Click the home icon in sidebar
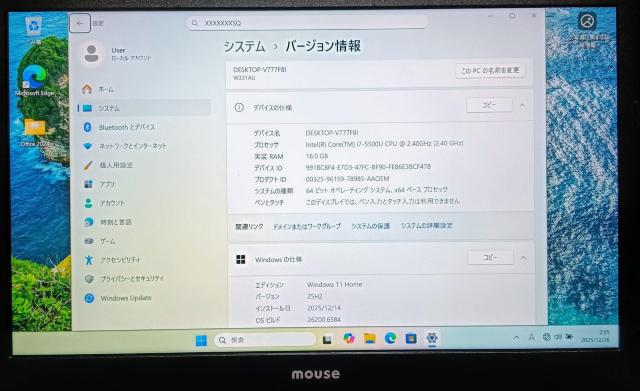 87,89
